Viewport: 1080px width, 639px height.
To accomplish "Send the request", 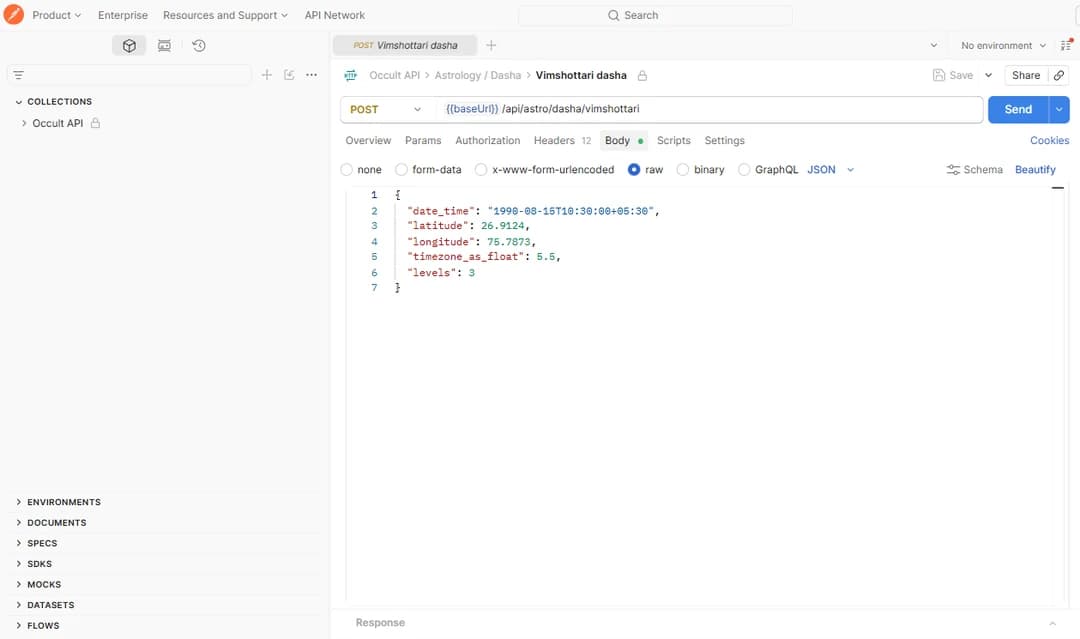I will tap(1018, 109).
